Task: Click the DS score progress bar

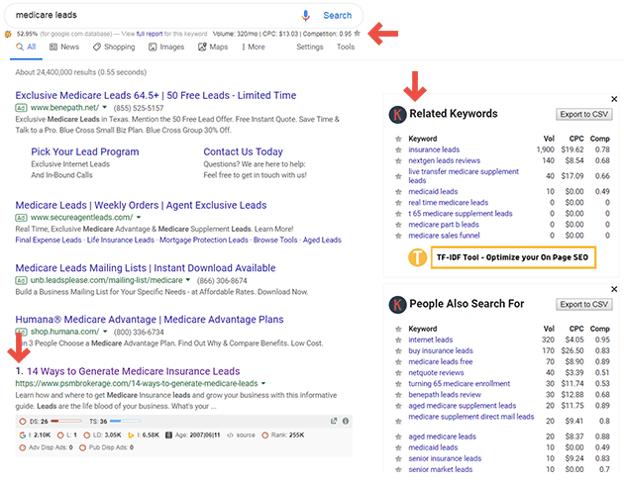Action: tap(66, 421)
